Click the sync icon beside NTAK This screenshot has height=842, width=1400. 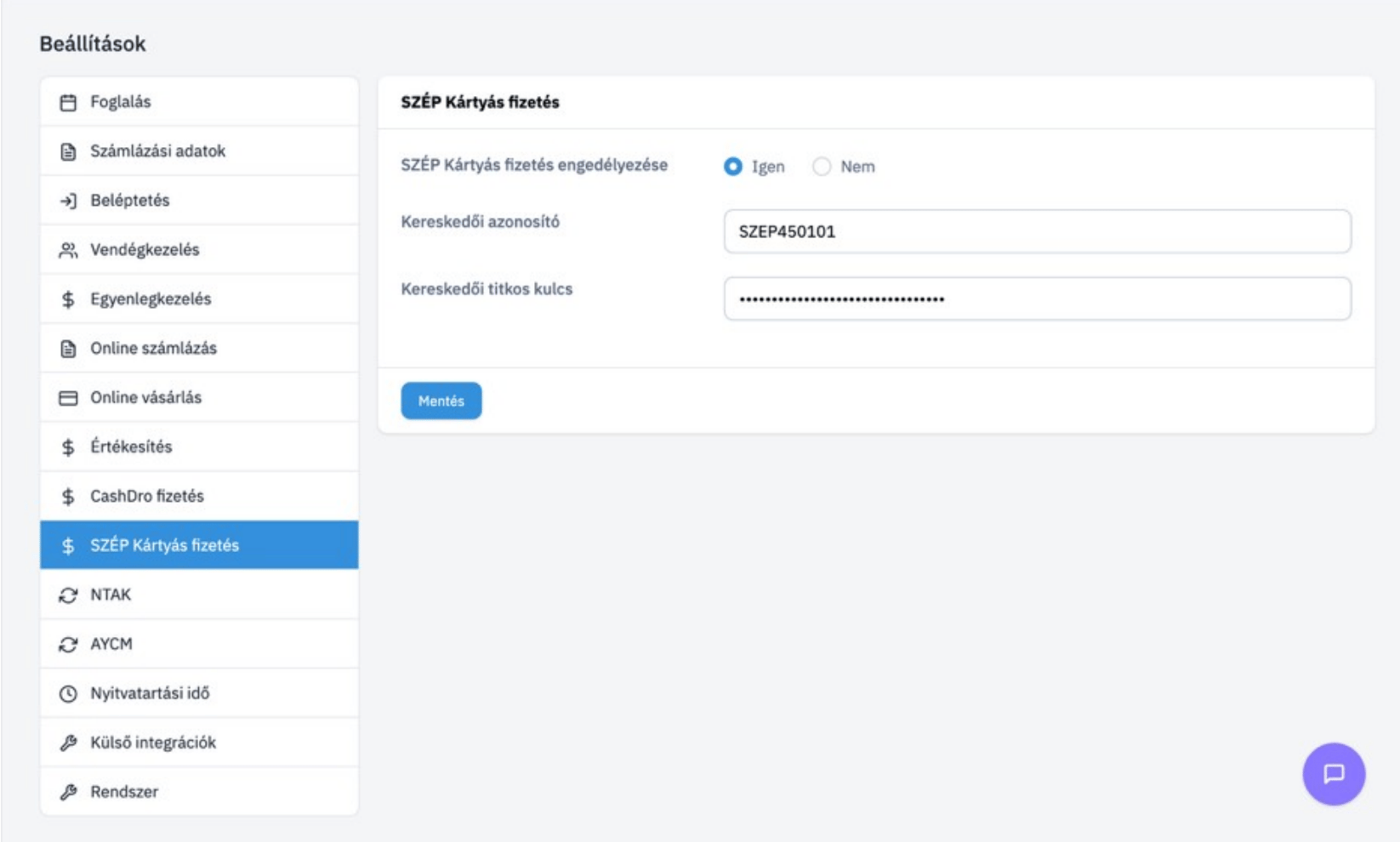click(68, 595)
